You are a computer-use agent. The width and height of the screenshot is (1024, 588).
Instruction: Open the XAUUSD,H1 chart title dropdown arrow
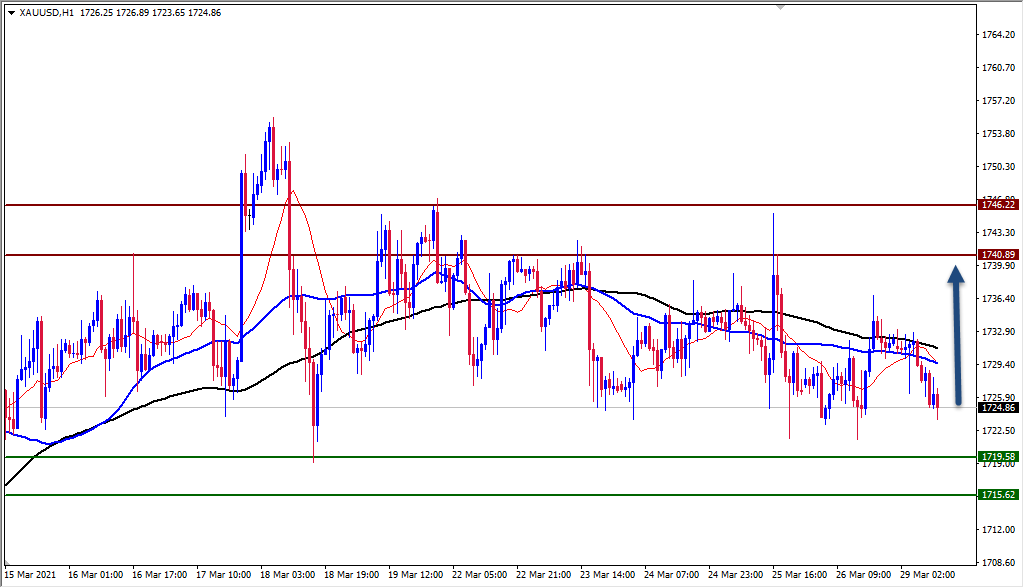point(11,13)
